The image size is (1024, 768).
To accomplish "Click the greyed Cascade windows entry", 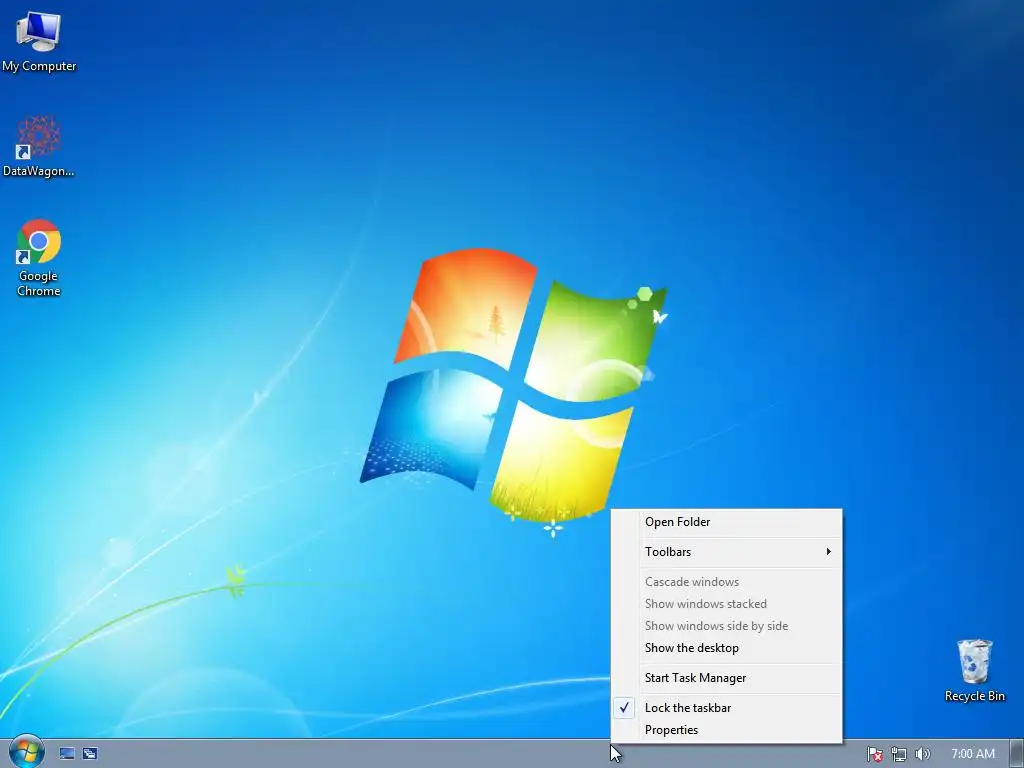I will [726, 582].
